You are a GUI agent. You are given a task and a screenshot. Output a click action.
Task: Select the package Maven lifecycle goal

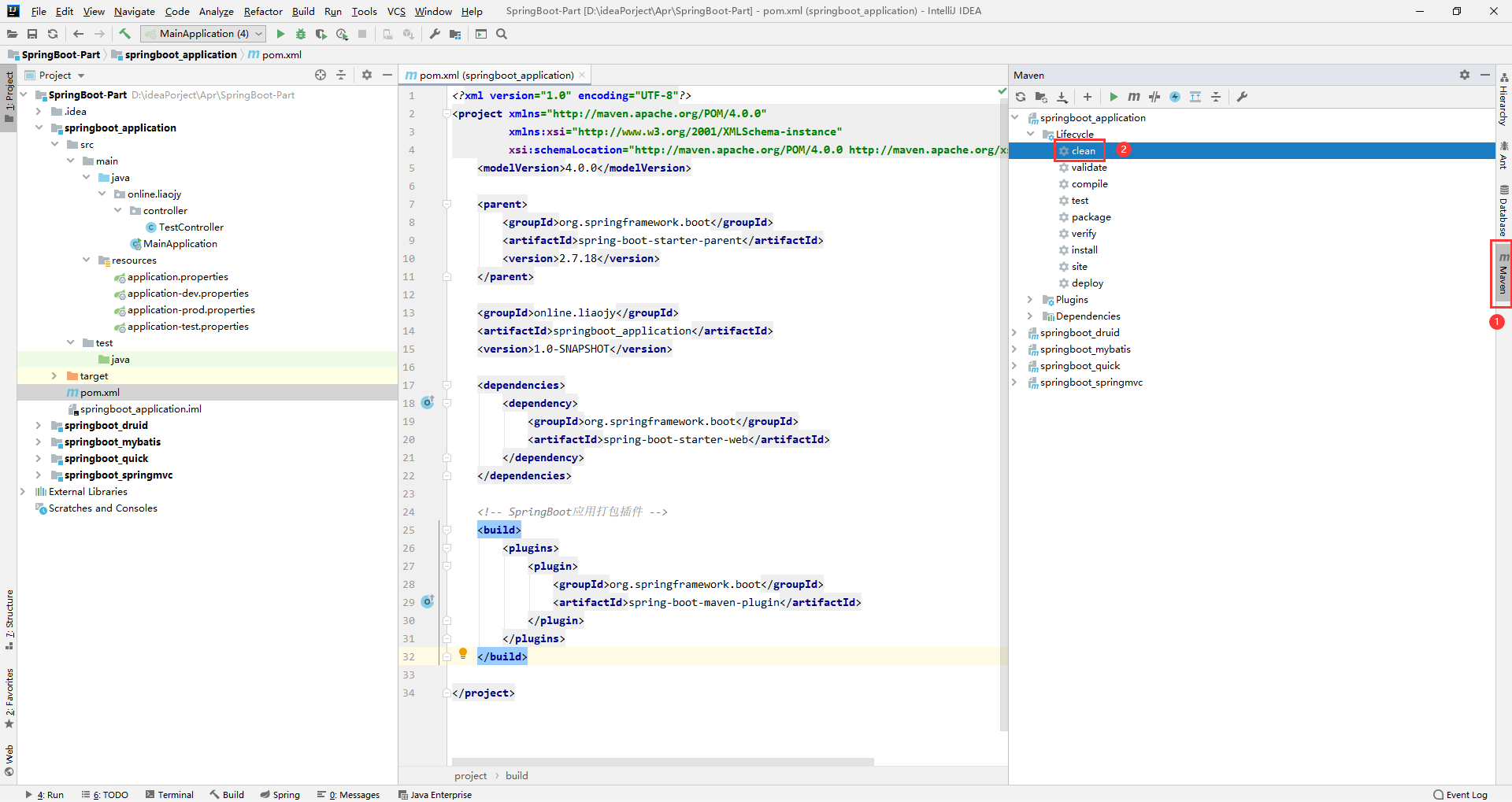(x=1091, y=217)
